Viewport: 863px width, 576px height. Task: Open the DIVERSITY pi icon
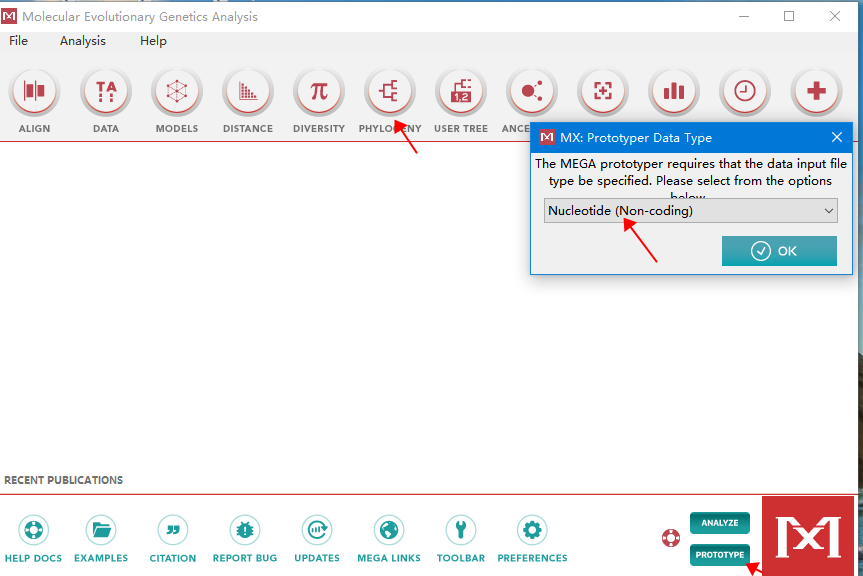[319, 92]
